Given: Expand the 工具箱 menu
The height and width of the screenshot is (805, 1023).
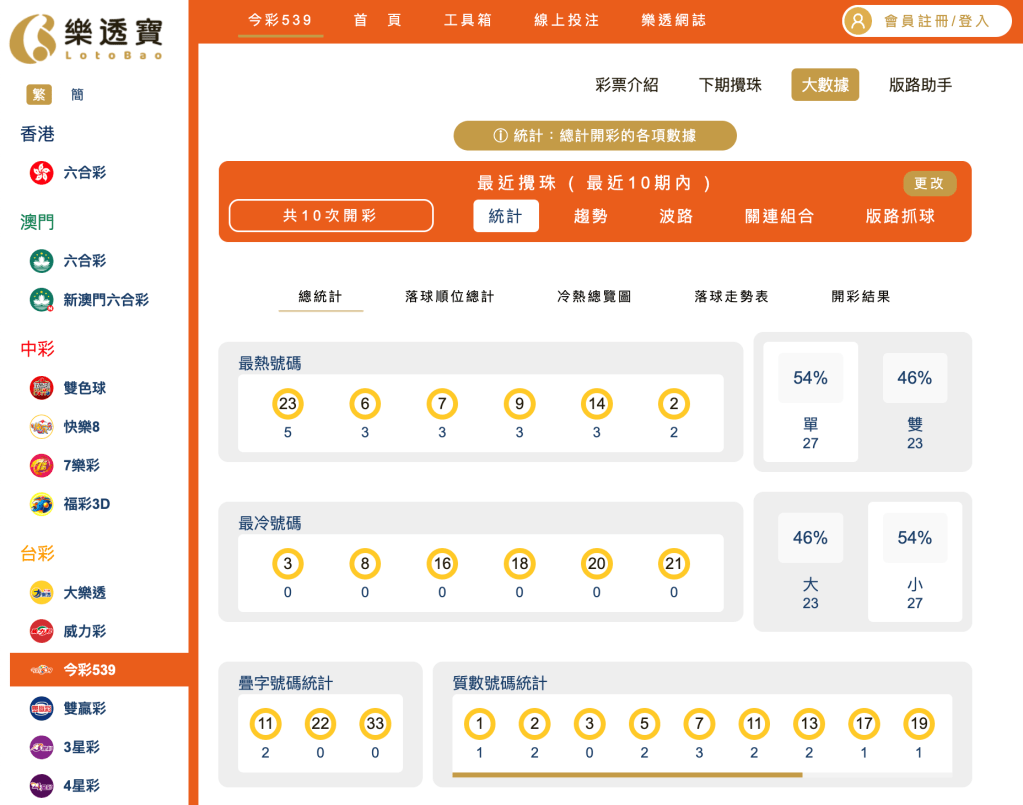Looking at the screenshot, I should [x=467, y=18].
